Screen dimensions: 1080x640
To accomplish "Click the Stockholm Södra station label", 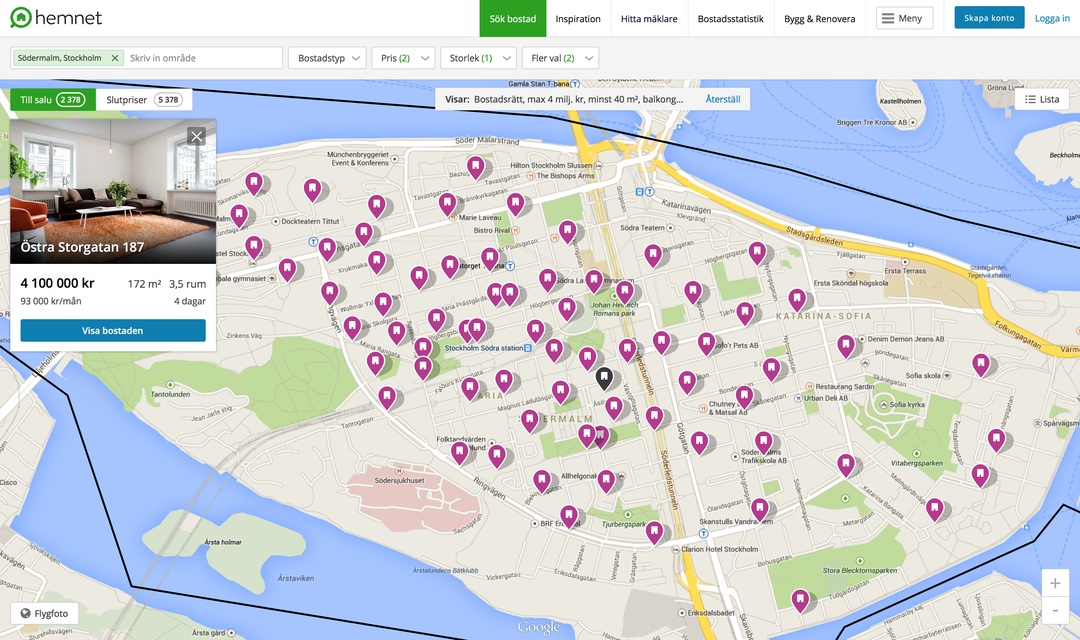I will [x=484, y=348].
